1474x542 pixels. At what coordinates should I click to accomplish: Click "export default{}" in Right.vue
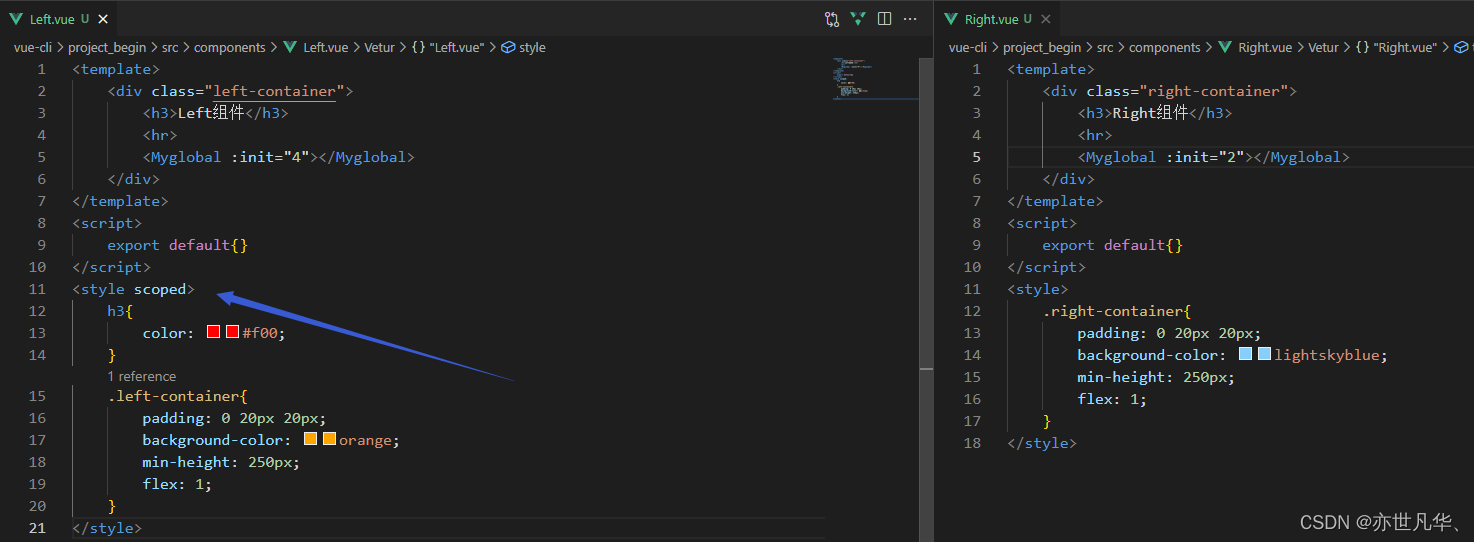pos(1112,245)
